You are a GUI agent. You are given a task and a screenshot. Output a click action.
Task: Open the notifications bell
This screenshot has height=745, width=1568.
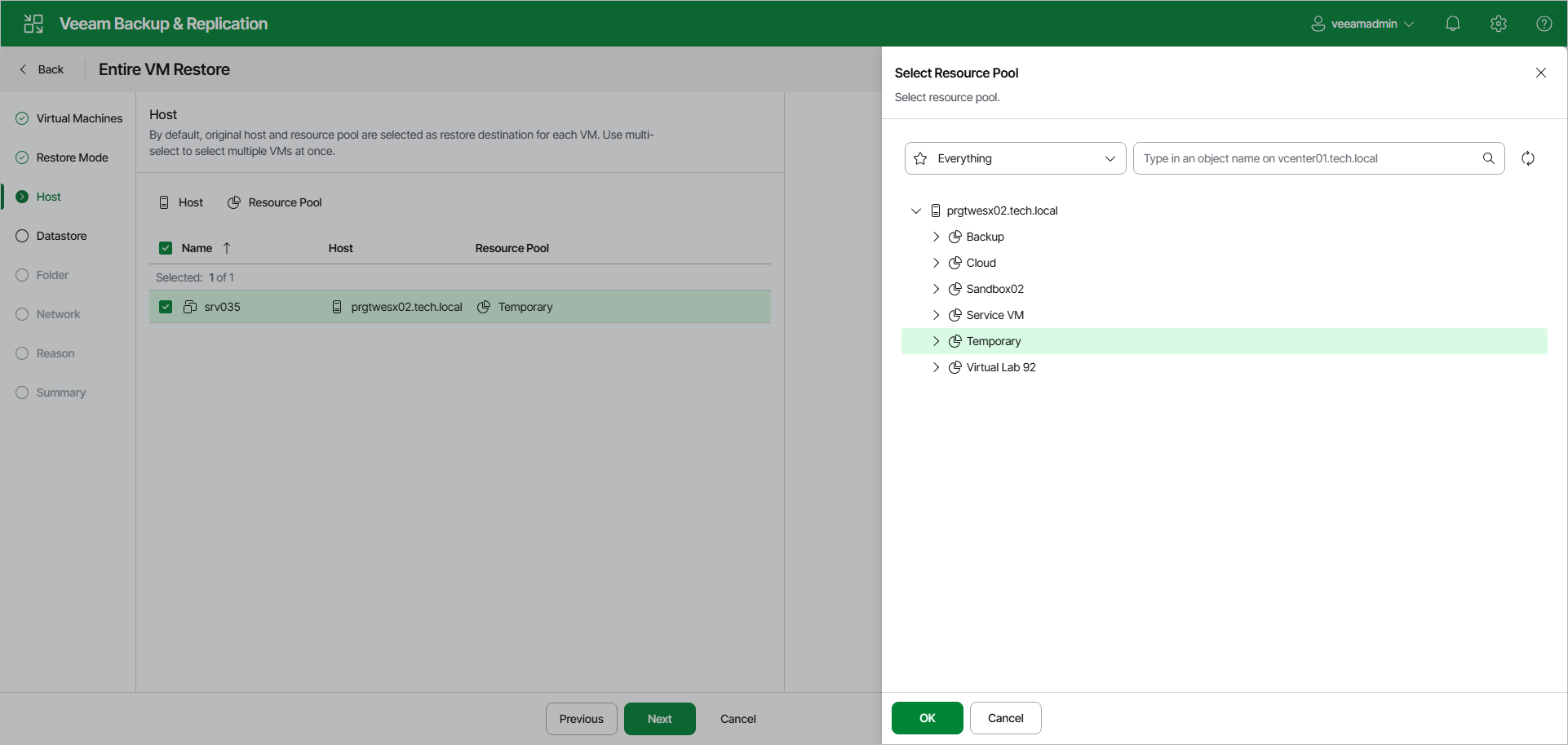coord(1453,24)
